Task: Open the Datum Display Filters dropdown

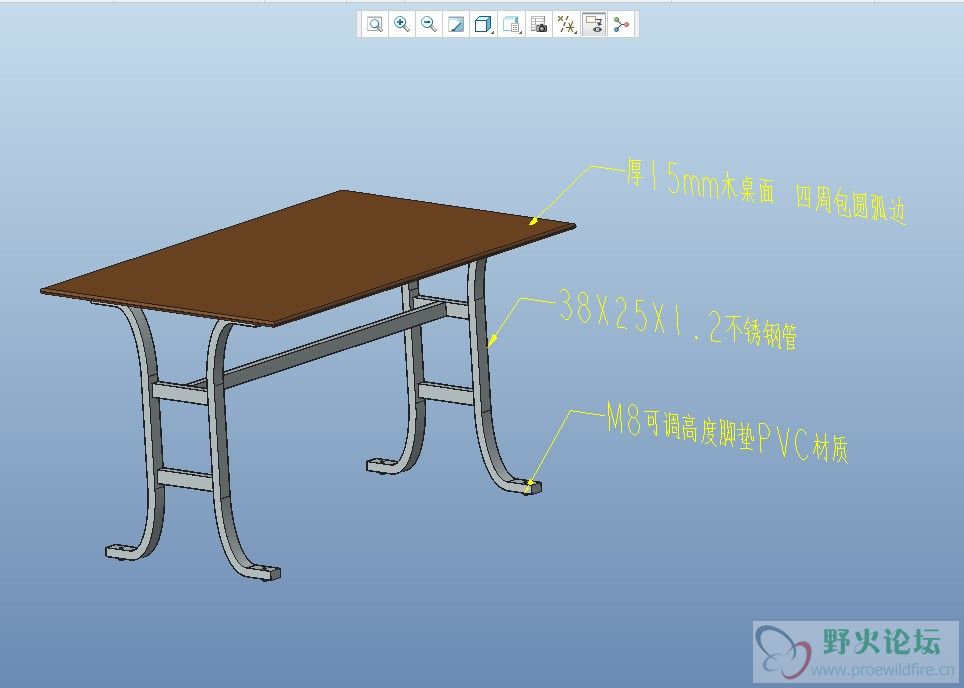Action: [x=566, y=25]
